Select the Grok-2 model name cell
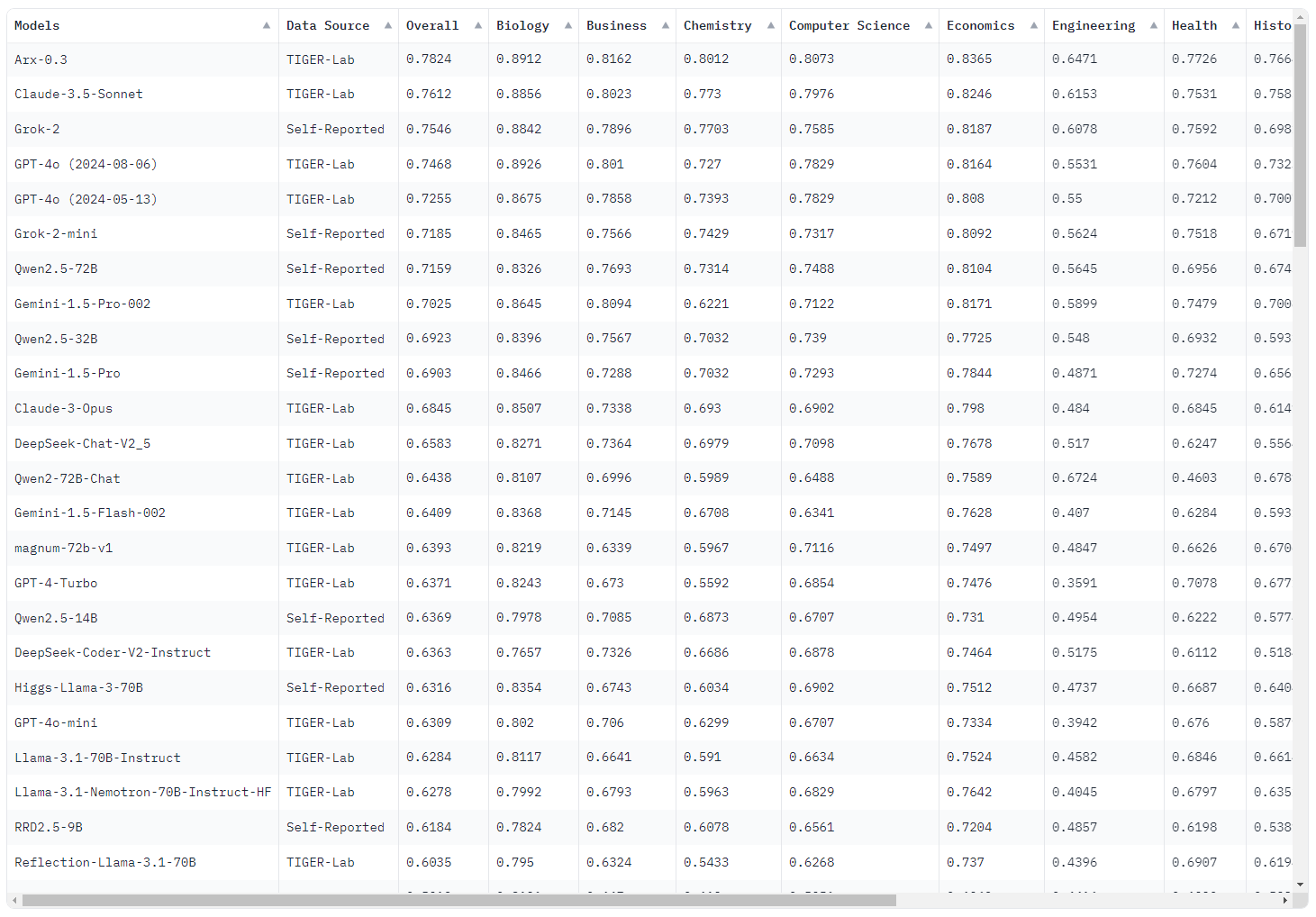Screen dimensions: 1316x917 [x=142, y=129]
